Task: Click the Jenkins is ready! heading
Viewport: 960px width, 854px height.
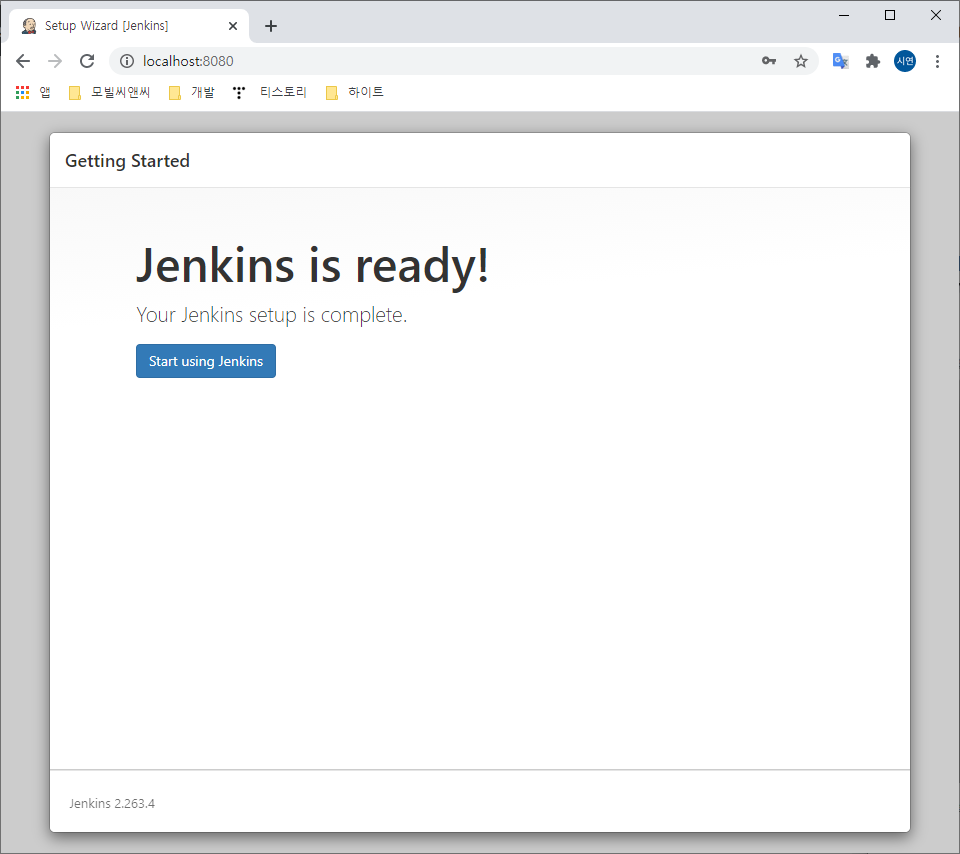Action: (x=312, y=266)
